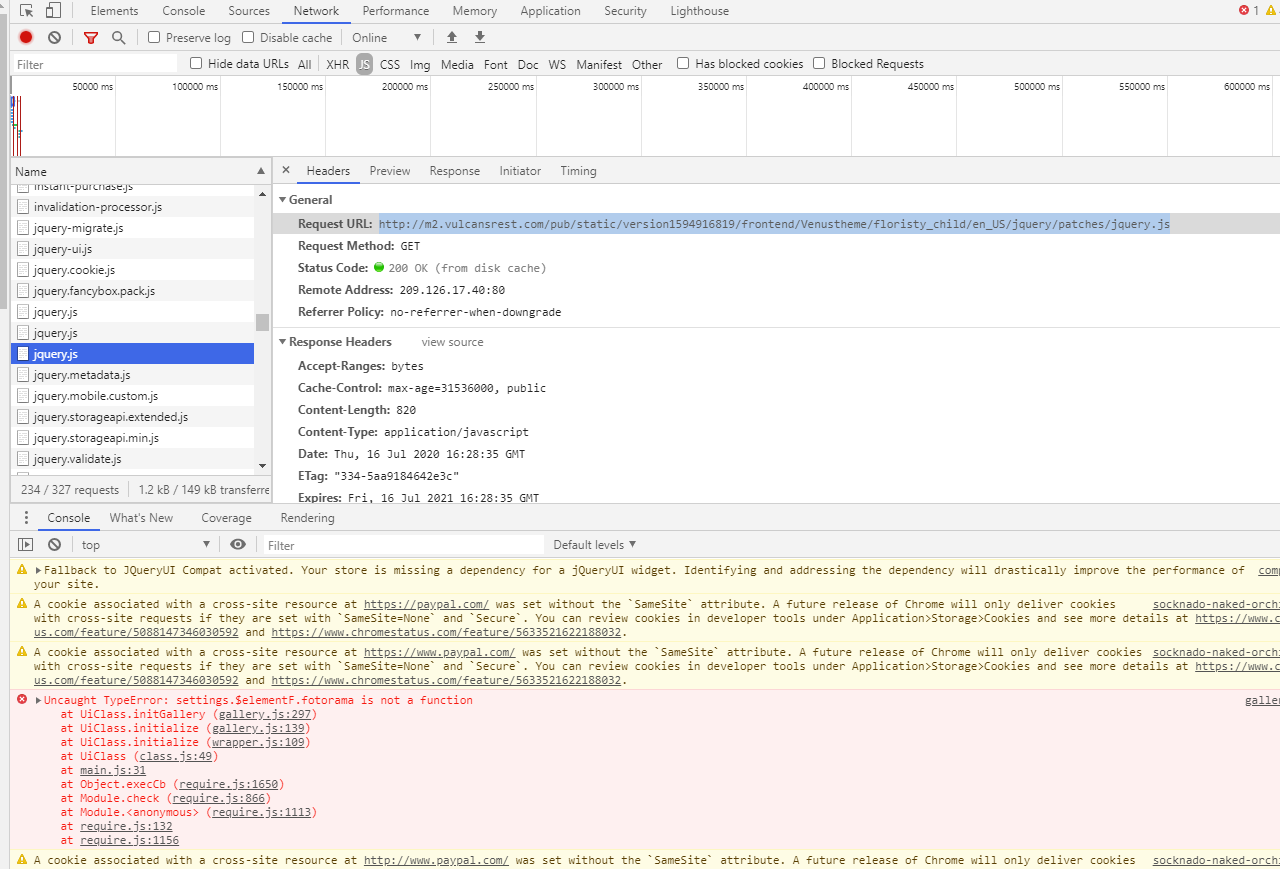
Task: Toggle the network filter funnel icon
Action: (x=91, y=37)
